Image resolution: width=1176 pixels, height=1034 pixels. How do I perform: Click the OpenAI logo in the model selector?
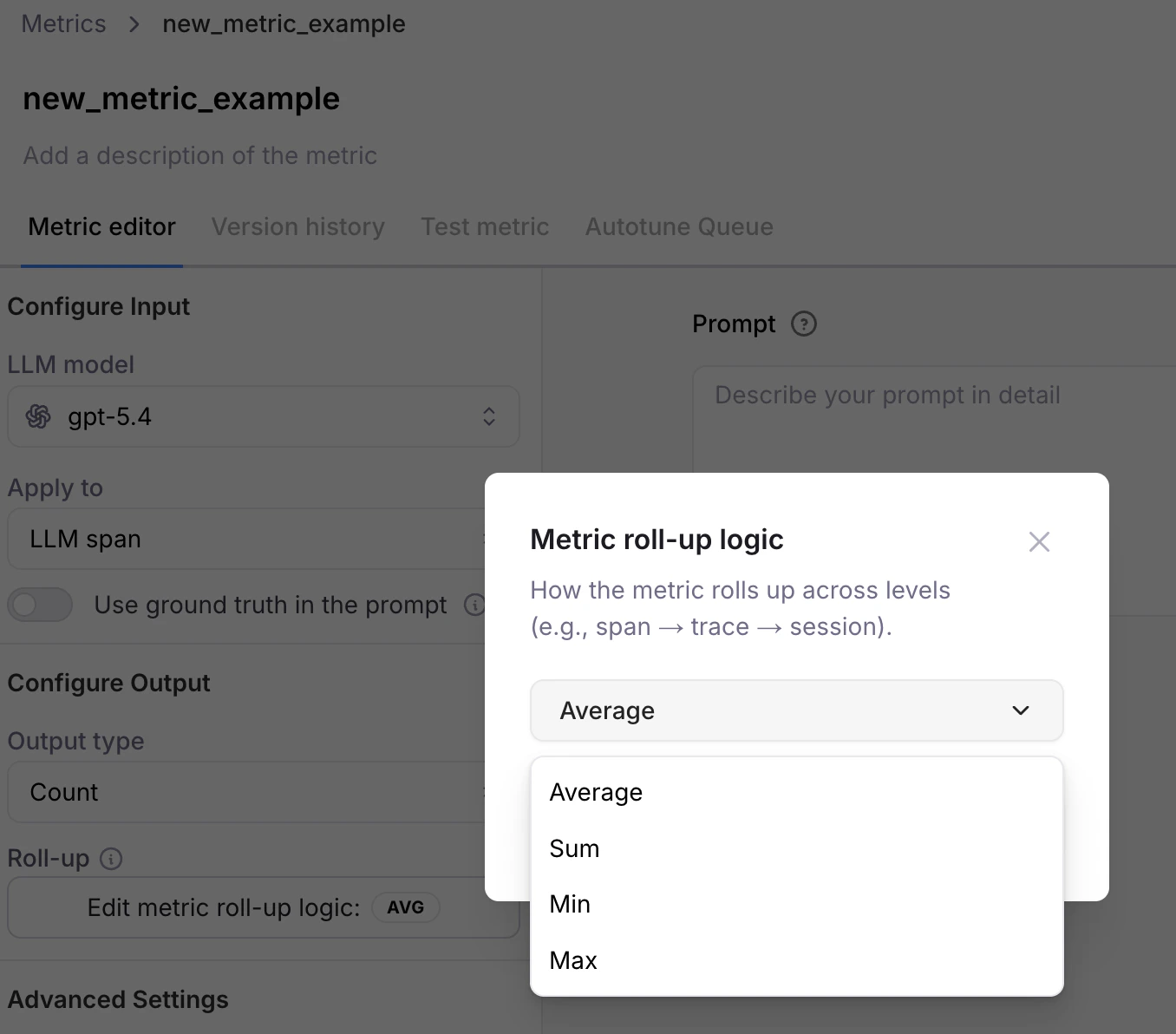click(x=38, y=416)
